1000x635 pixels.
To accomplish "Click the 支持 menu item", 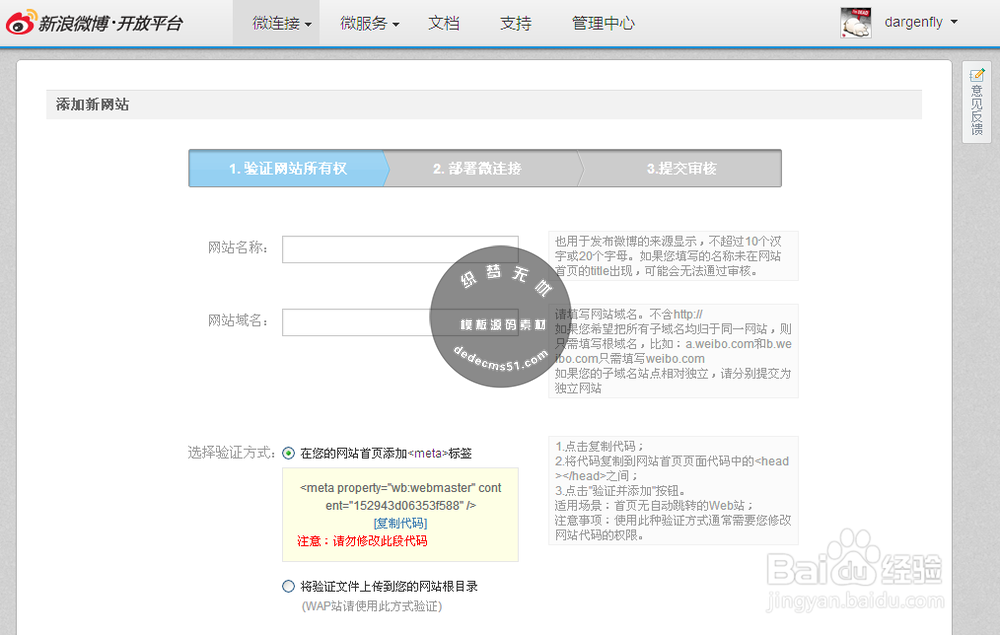I will [x=516, y=22].
